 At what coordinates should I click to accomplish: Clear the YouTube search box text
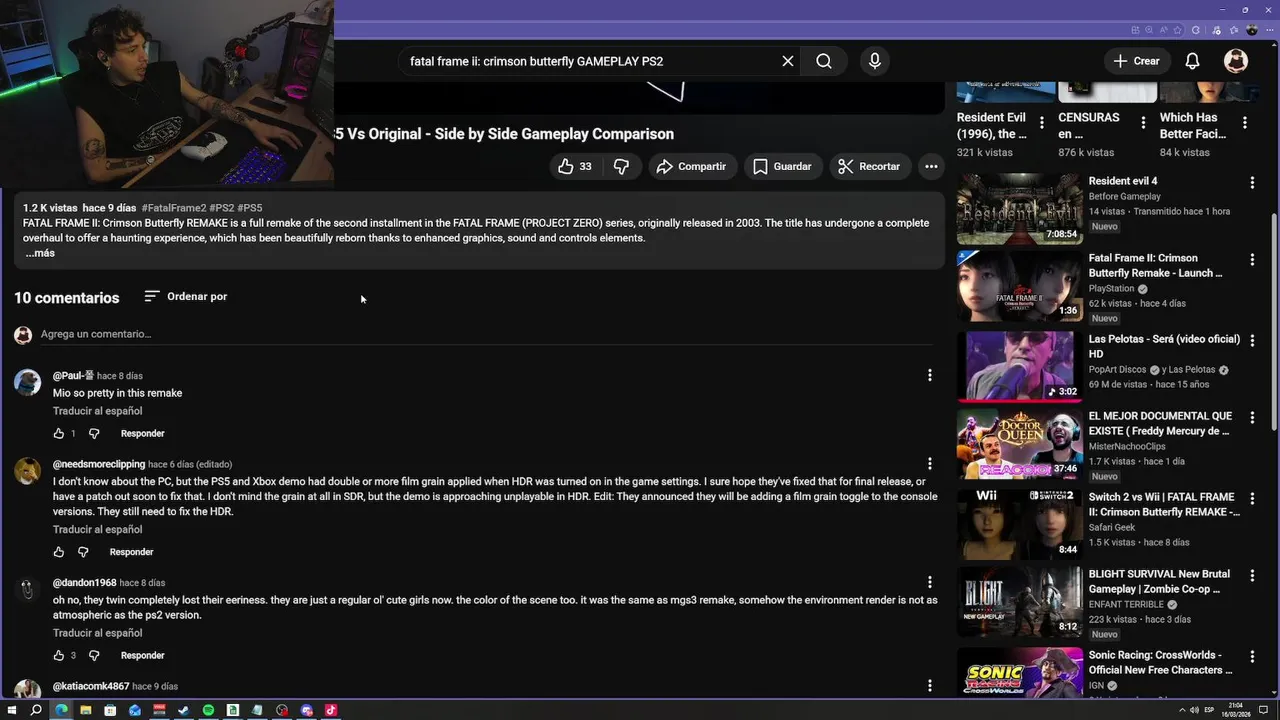[788, 61]
